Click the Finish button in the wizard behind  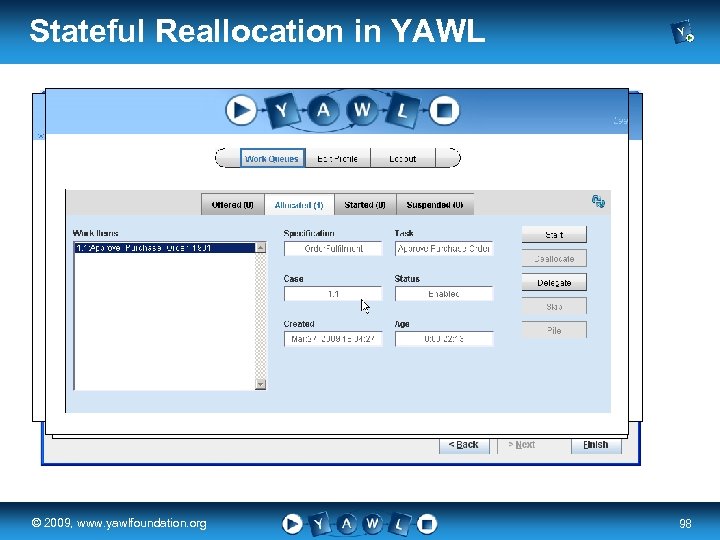tap(596, 445)
